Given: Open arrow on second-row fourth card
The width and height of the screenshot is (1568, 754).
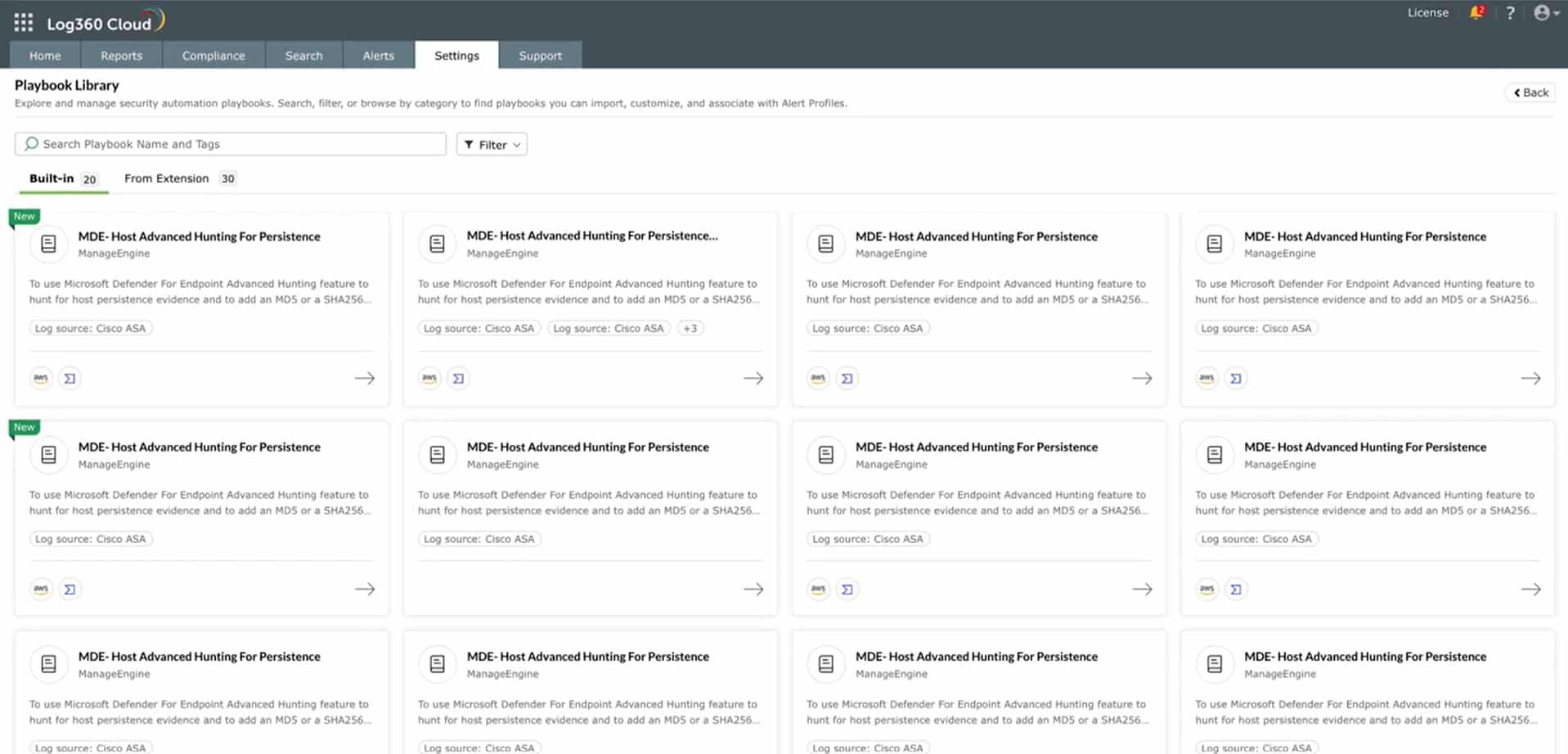Looking at the screenshot, I should coord(1530,589).
